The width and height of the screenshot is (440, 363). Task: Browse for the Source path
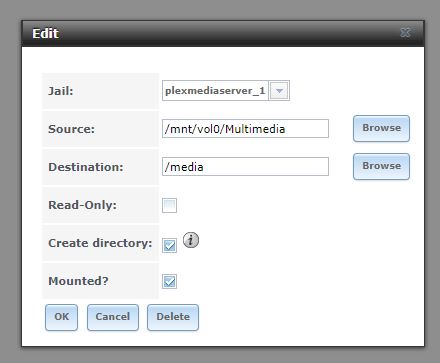point(381,128)
